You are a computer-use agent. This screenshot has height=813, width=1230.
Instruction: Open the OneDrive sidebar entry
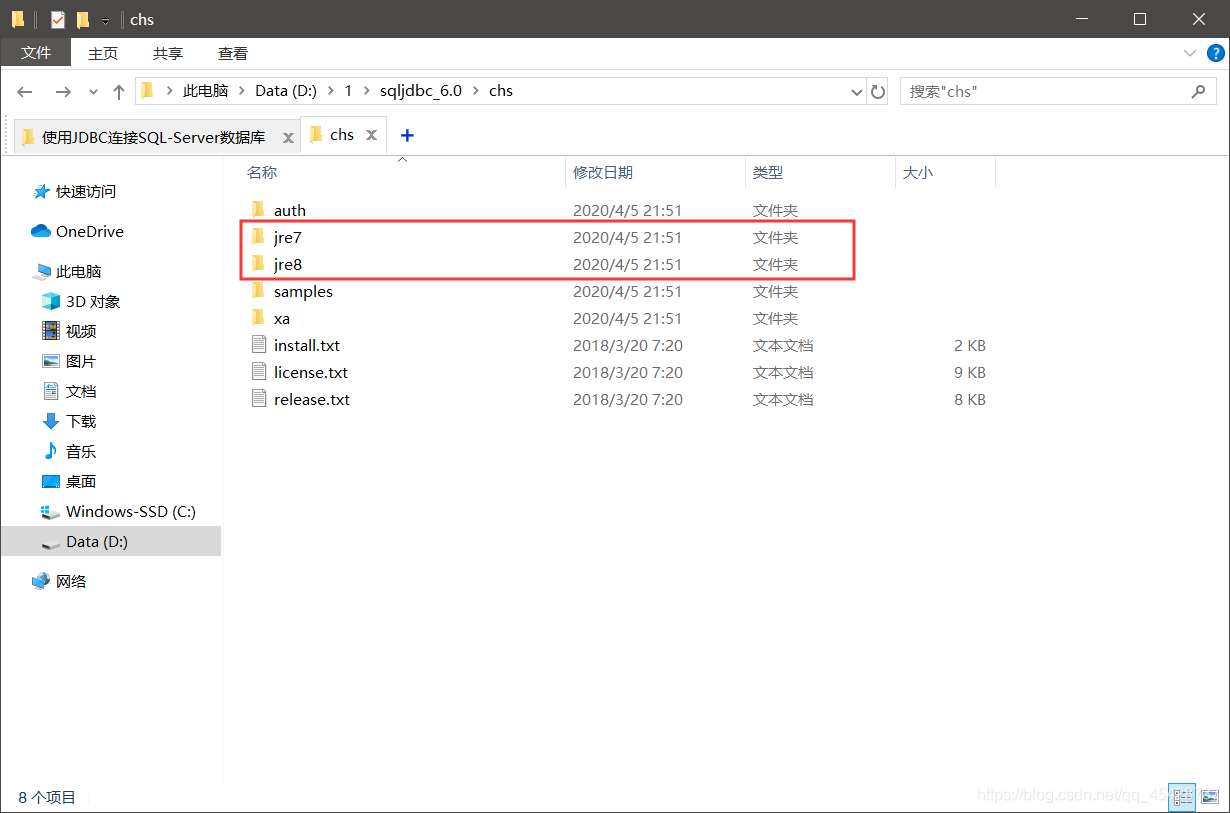point(86,231)
